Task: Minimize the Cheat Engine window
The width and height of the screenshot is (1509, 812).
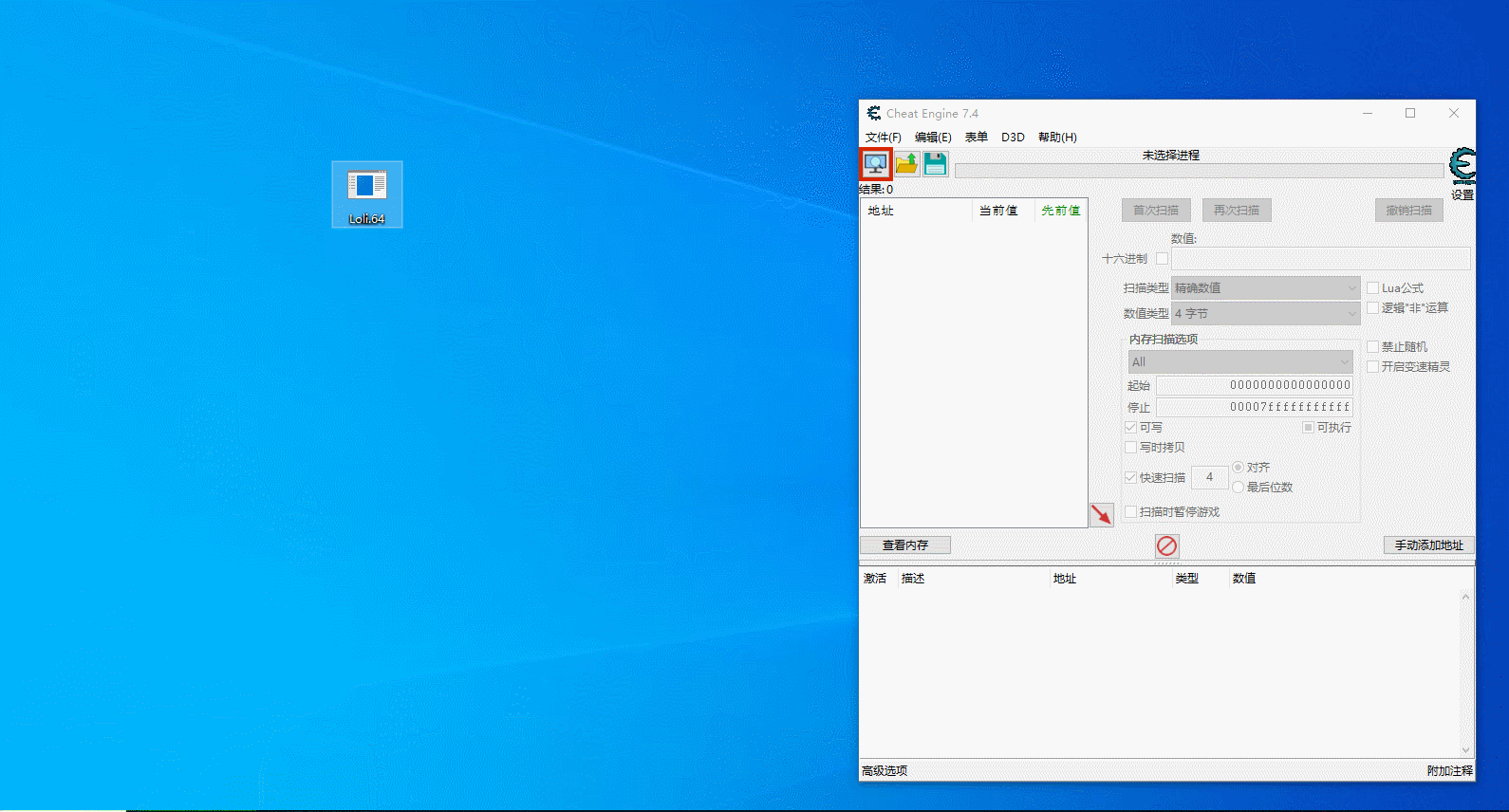Action: [1368, 113]
